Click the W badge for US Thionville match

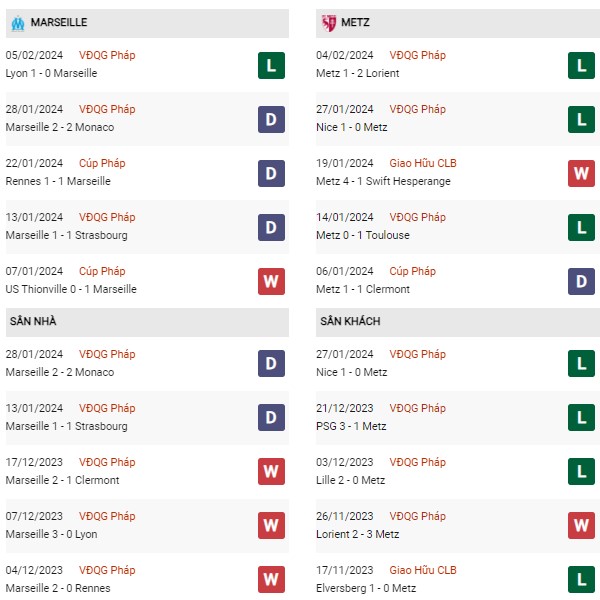tap(271, 281)
